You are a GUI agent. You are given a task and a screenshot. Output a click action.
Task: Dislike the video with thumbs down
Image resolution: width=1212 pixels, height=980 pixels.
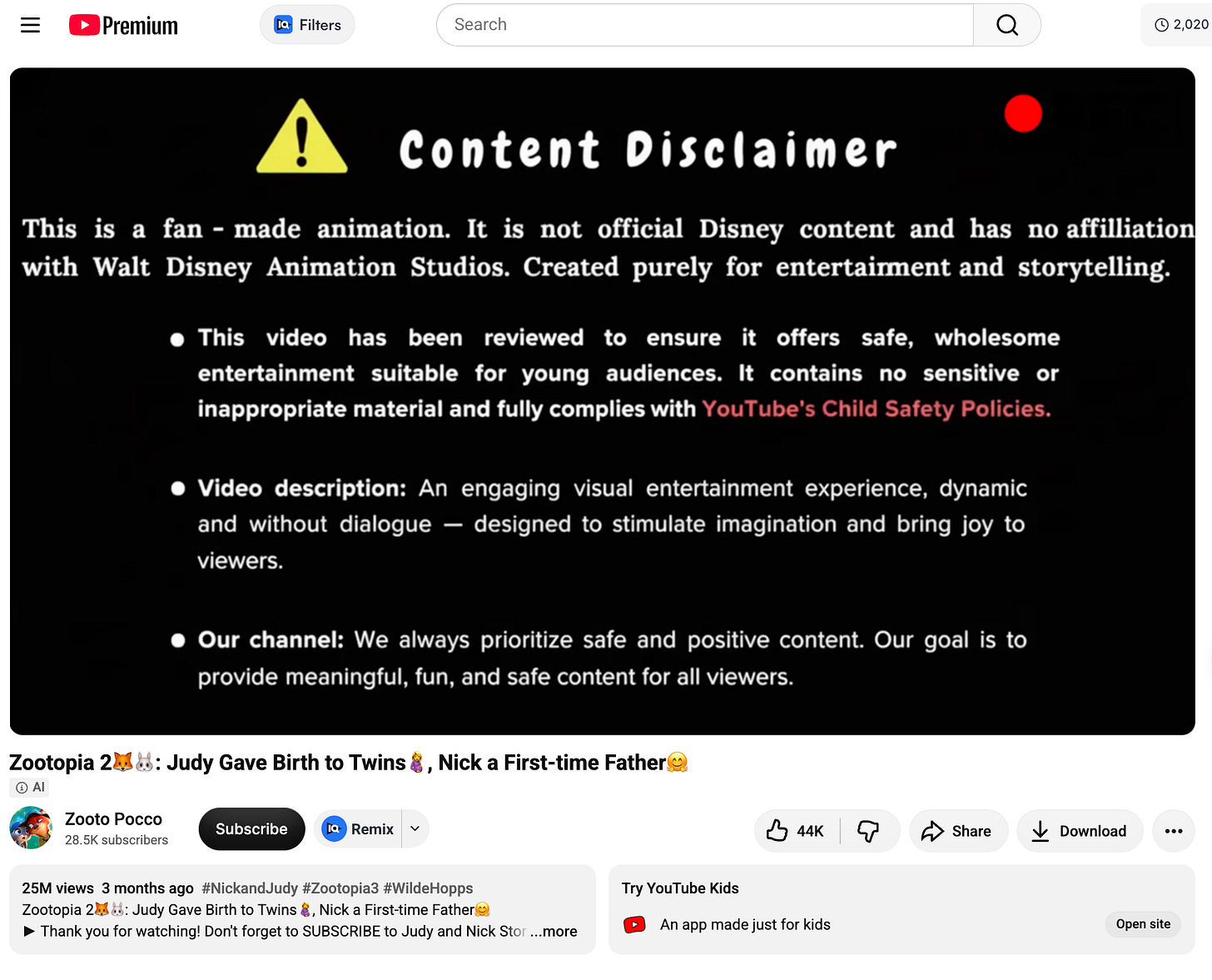[869, 831]
